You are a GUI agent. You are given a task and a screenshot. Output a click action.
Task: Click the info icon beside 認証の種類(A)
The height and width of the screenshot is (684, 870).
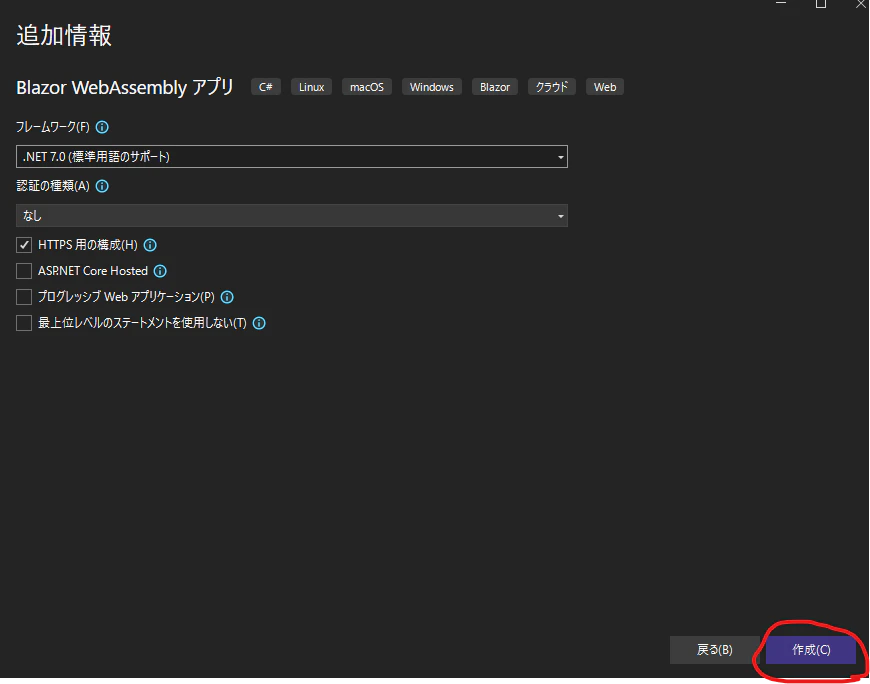102,186
